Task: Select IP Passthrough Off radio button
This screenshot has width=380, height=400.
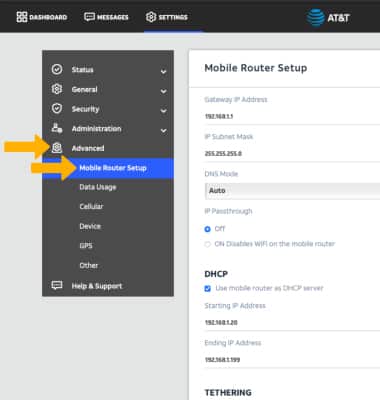Action: (207, 229)
